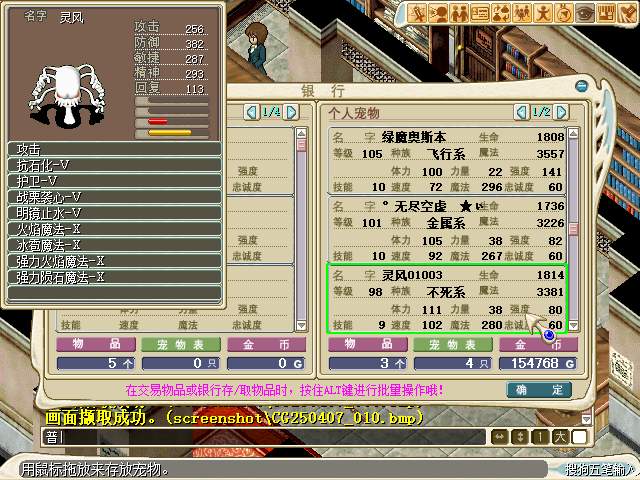Select the 护卫-V skill

114,181
